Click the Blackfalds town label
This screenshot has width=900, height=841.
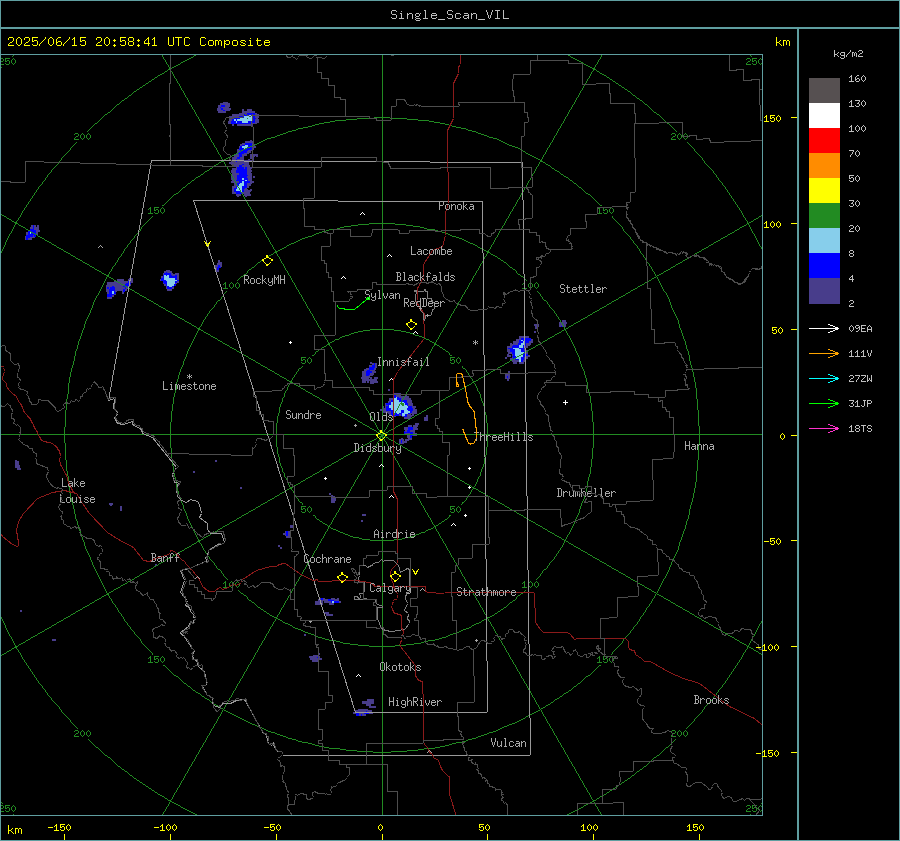425,277
